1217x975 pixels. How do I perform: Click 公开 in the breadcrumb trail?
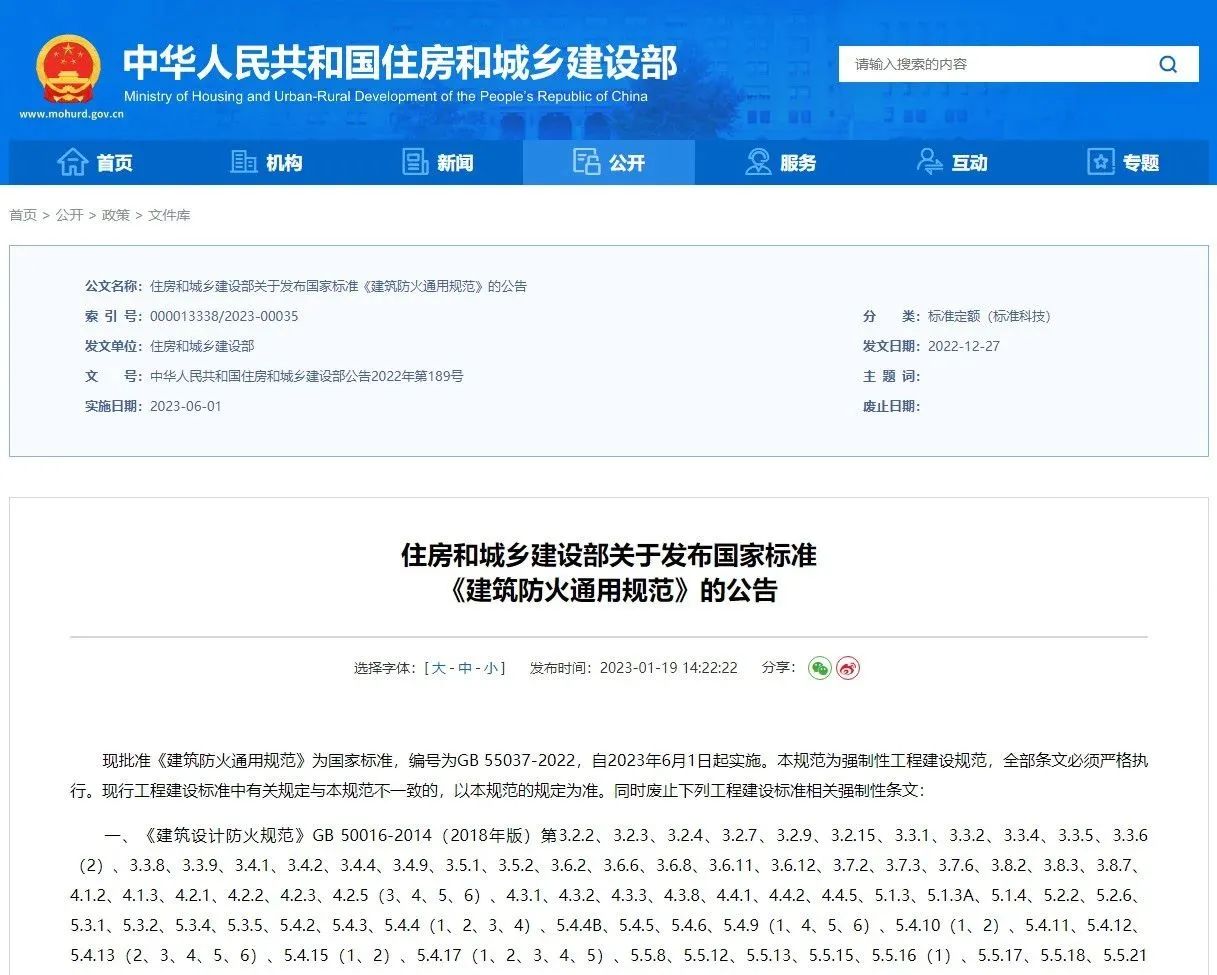[x=69, y=214]
